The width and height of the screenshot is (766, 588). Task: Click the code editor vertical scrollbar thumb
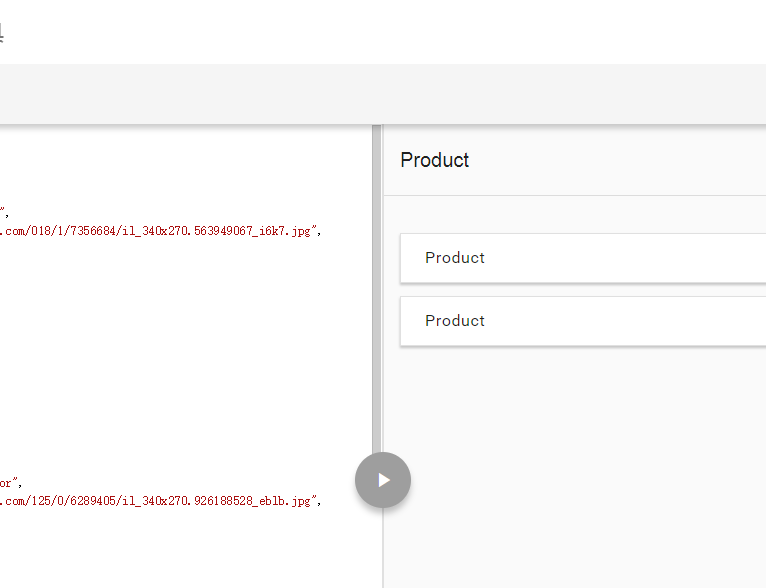click(376, 290)
